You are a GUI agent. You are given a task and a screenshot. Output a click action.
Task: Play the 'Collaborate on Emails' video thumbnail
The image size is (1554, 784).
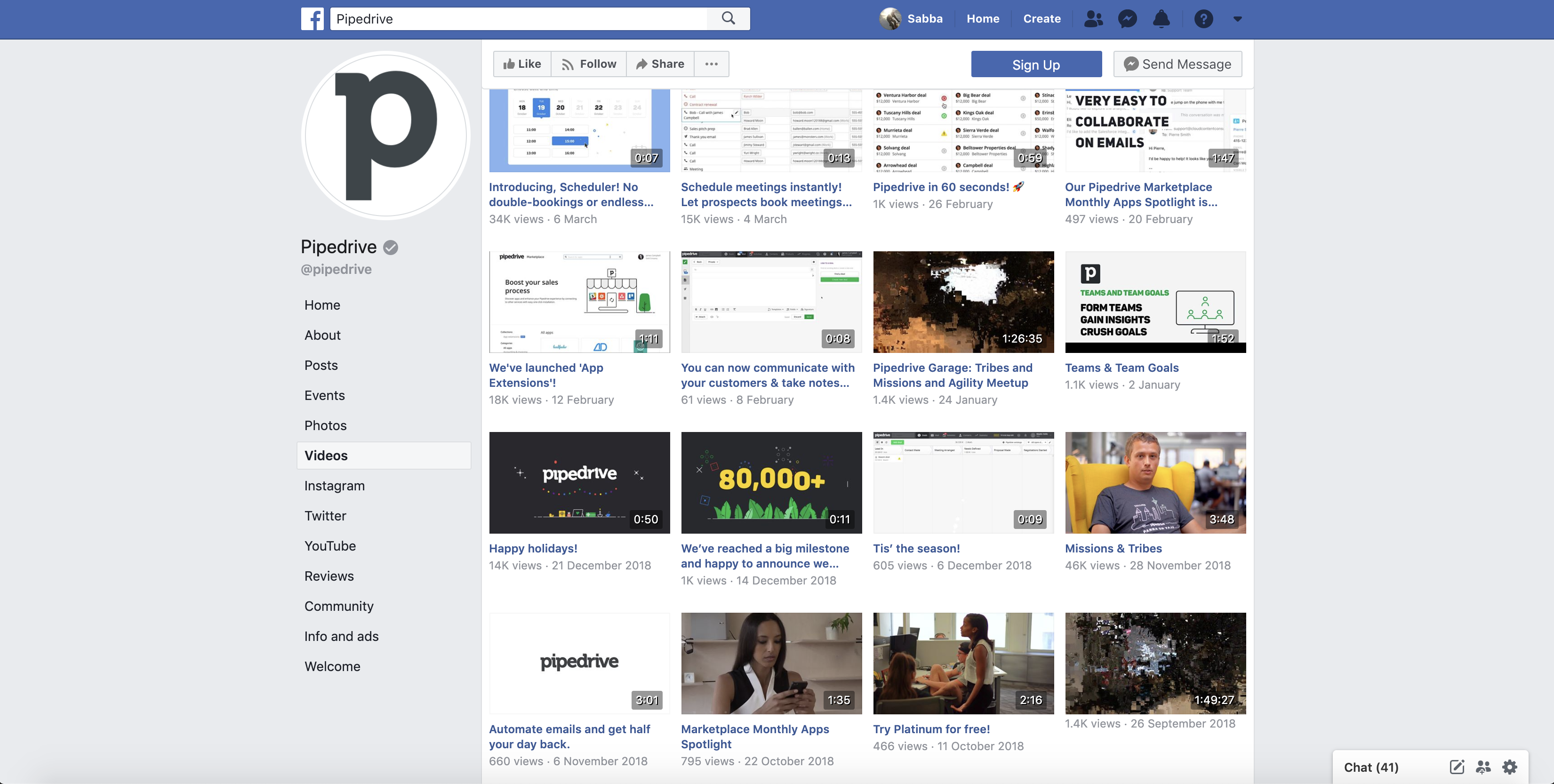[1155, 130]
